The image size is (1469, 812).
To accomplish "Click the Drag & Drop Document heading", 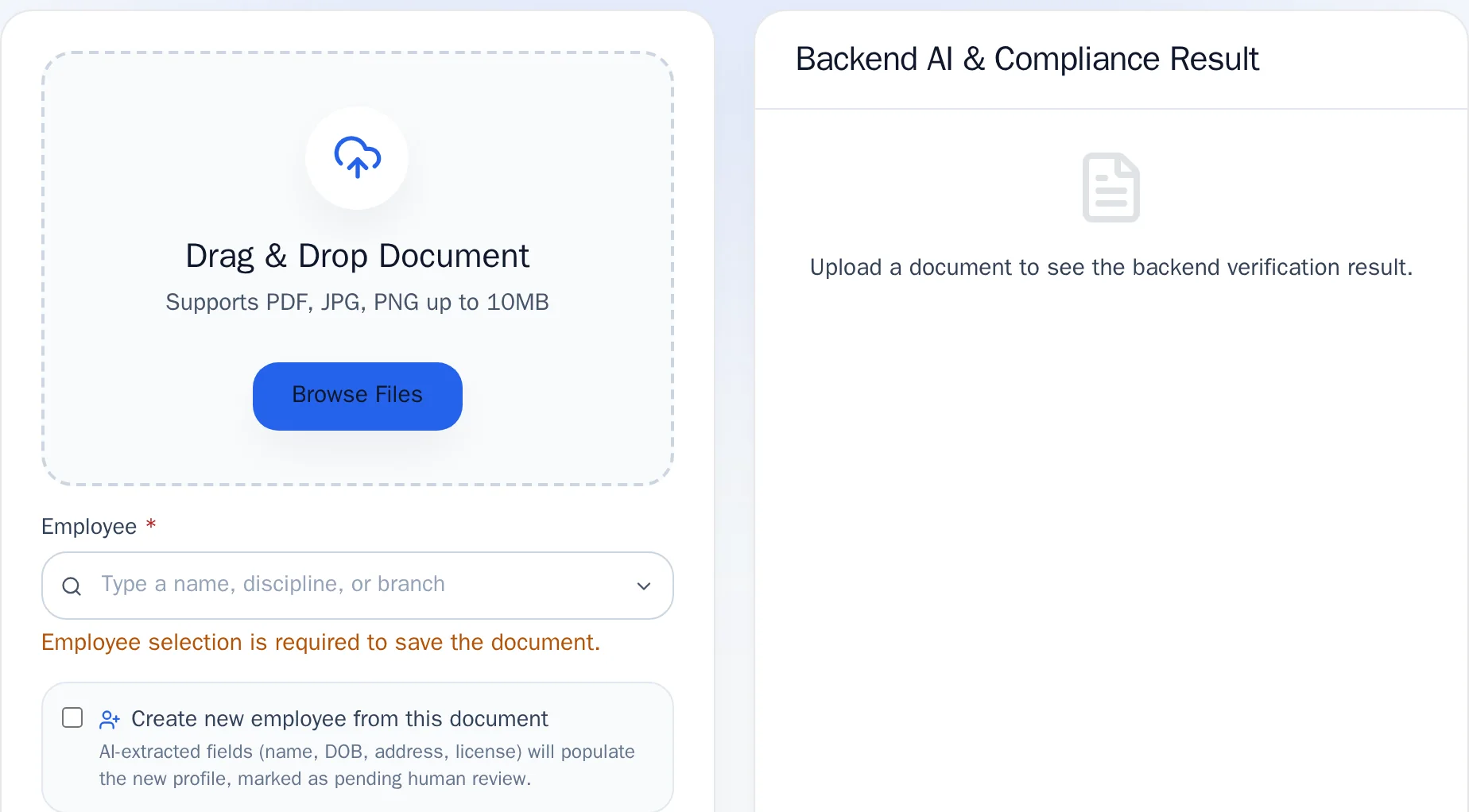I will [x=357, y=256].
